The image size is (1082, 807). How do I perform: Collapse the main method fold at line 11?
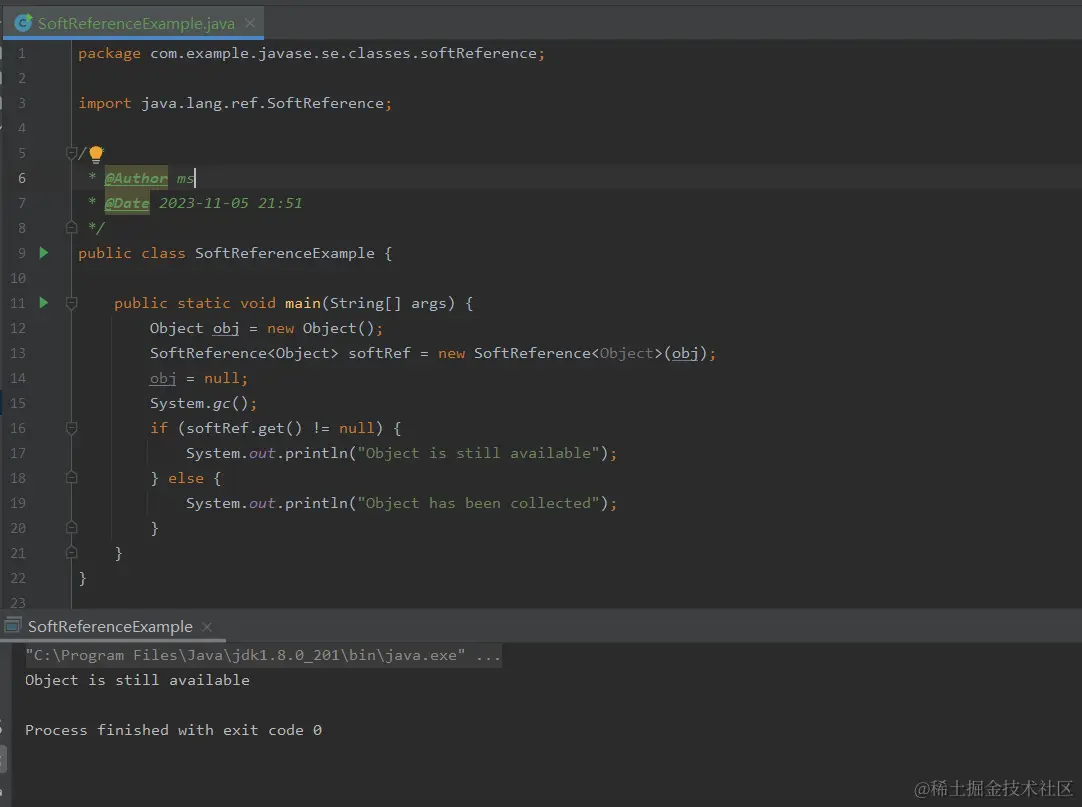coord(71,303)
